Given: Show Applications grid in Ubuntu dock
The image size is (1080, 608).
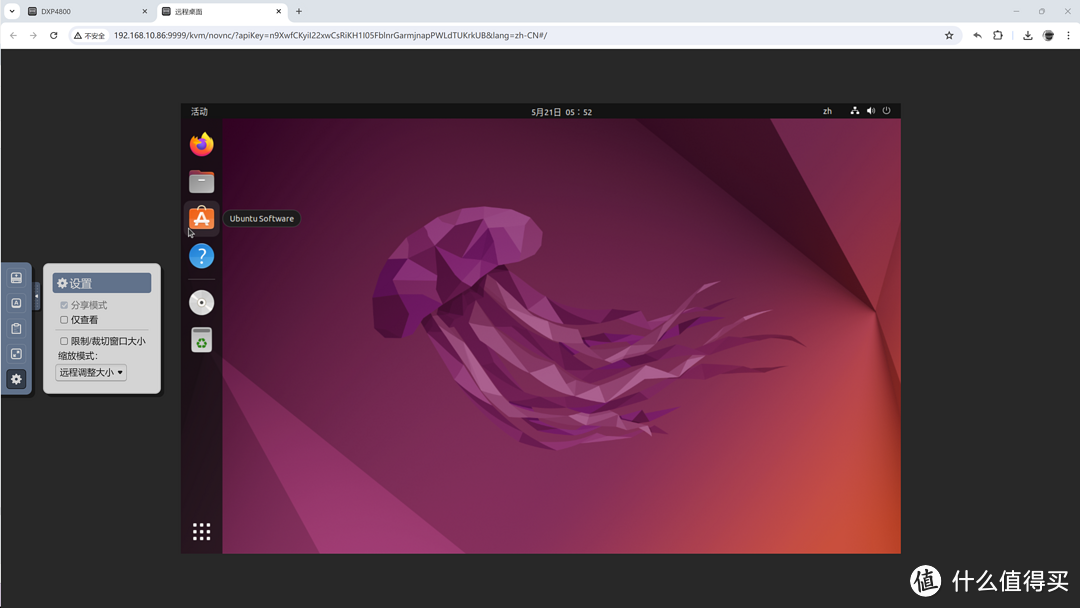Looking at the screenshot, I should coord(202,532).
